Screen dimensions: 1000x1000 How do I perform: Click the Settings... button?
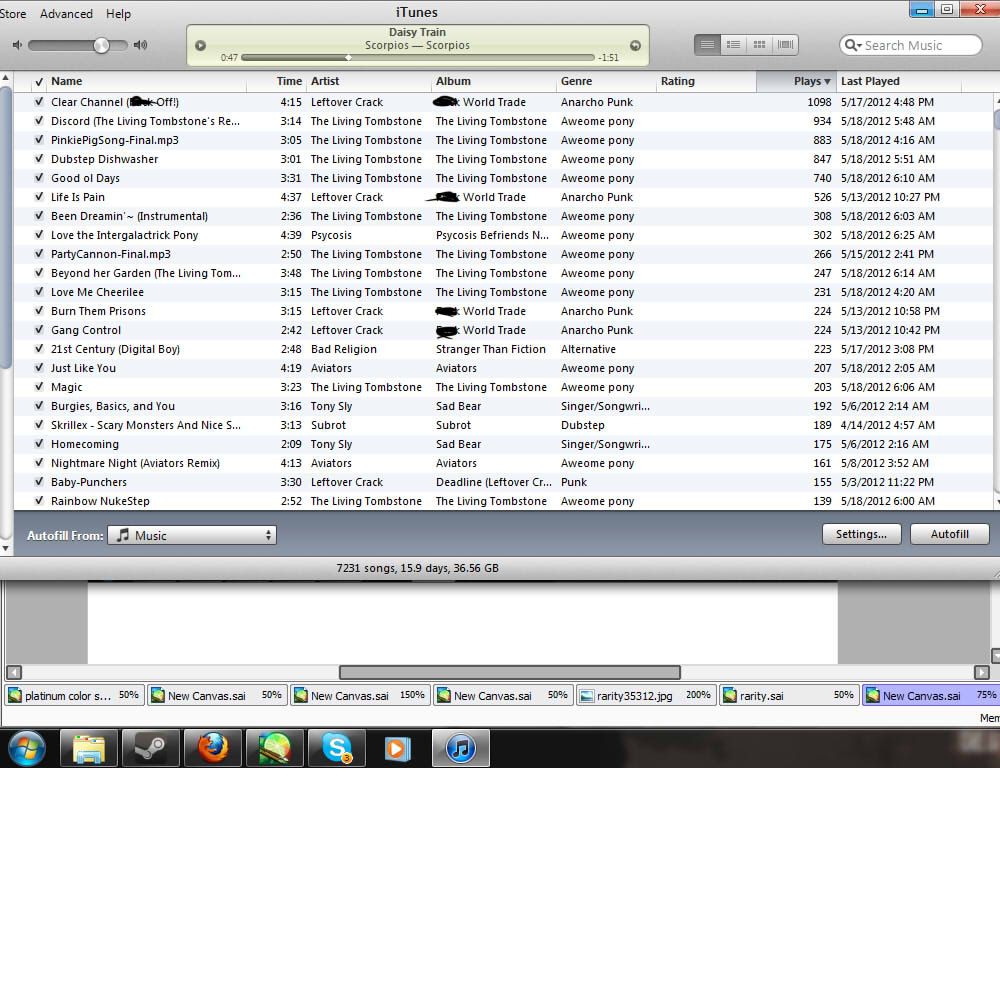coord(861,534)
